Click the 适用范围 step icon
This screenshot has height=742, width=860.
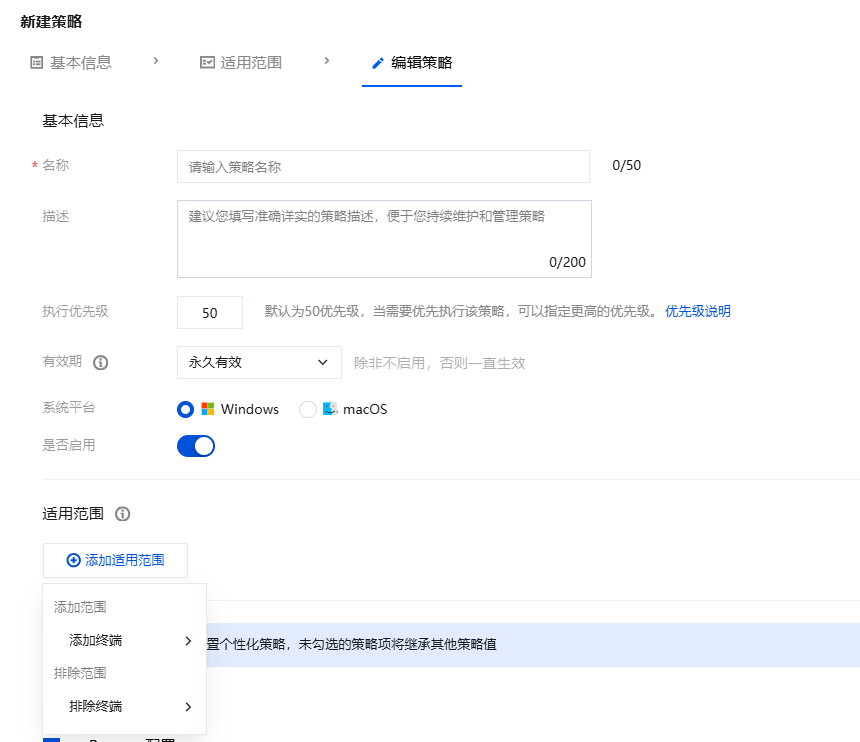207,63
